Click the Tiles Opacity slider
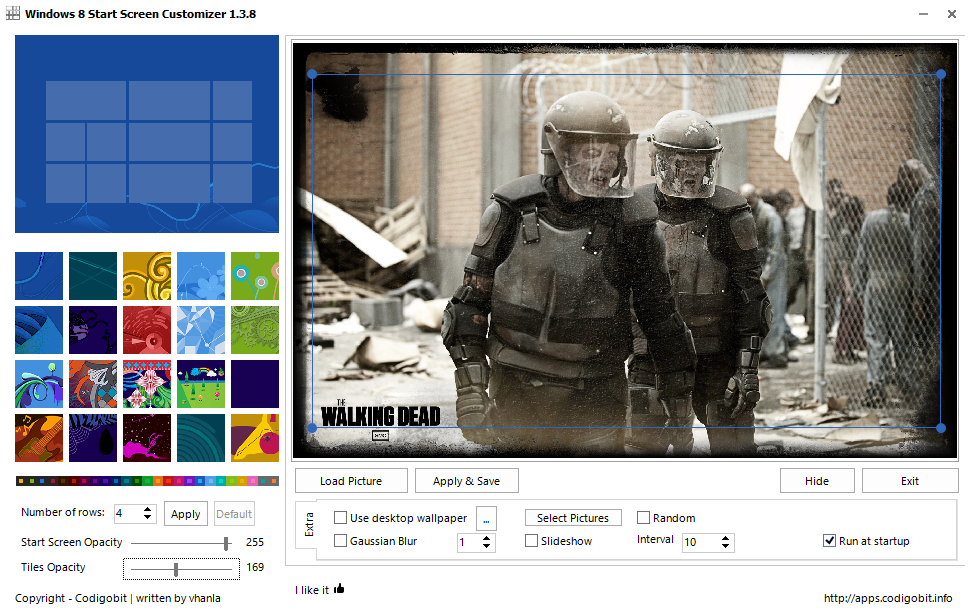Image resolution: width=972 pixels, height=611 pixels. [x=181, y=569]
